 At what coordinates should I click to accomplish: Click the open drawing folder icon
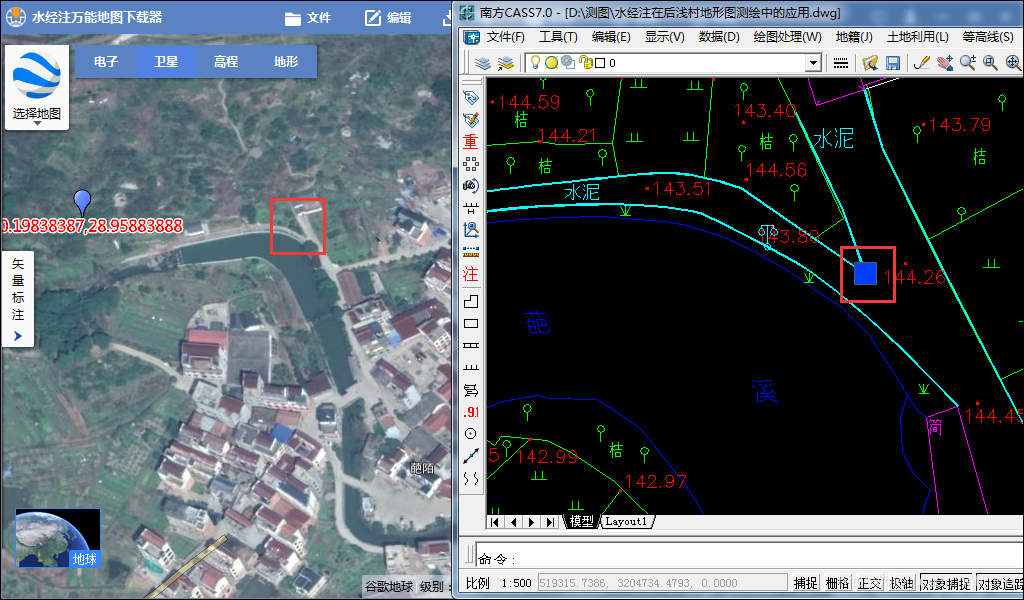[x=870, y=63]
